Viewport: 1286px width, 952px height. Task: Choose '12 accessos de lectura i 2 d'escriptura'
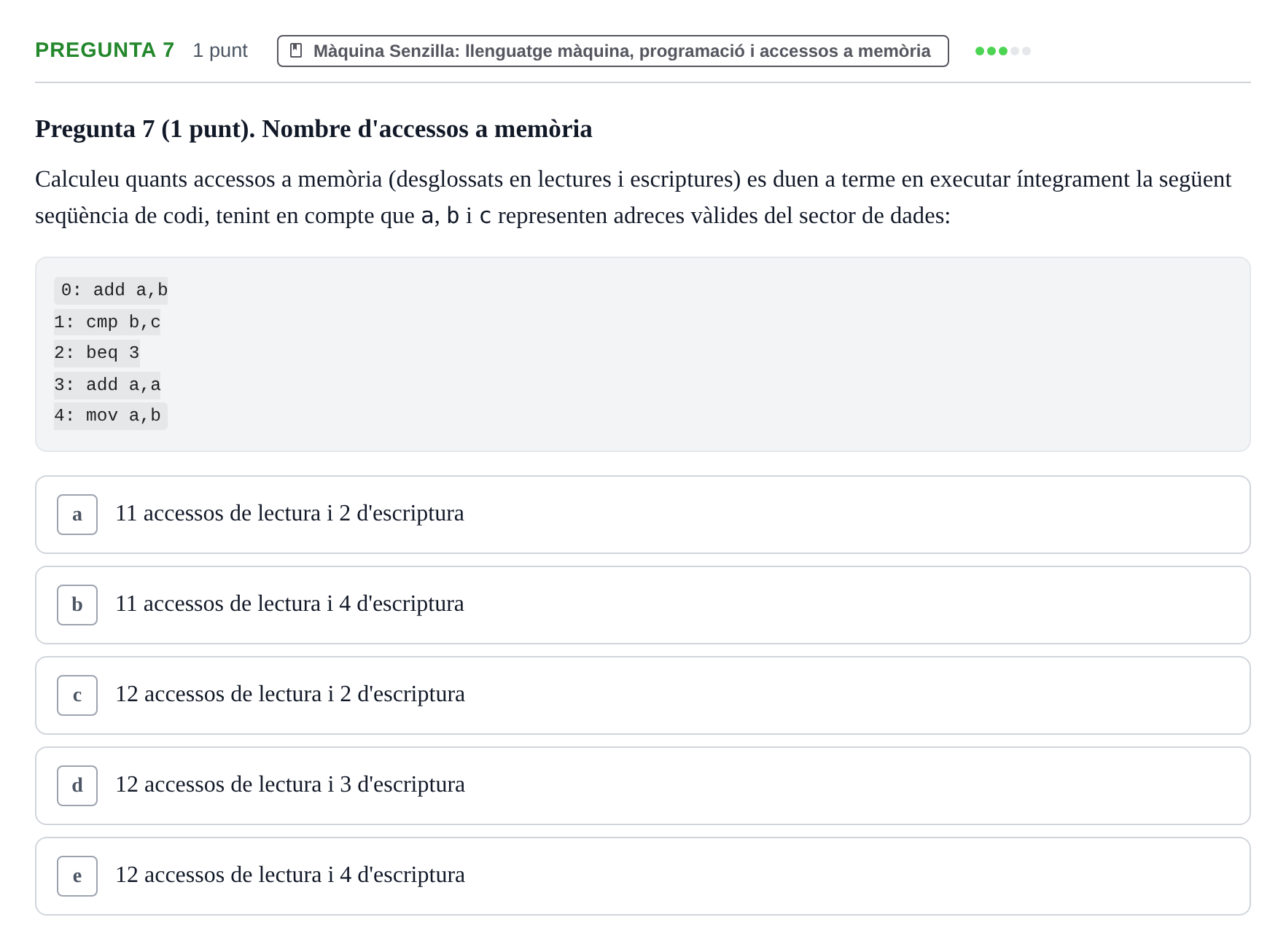point(643,695)
